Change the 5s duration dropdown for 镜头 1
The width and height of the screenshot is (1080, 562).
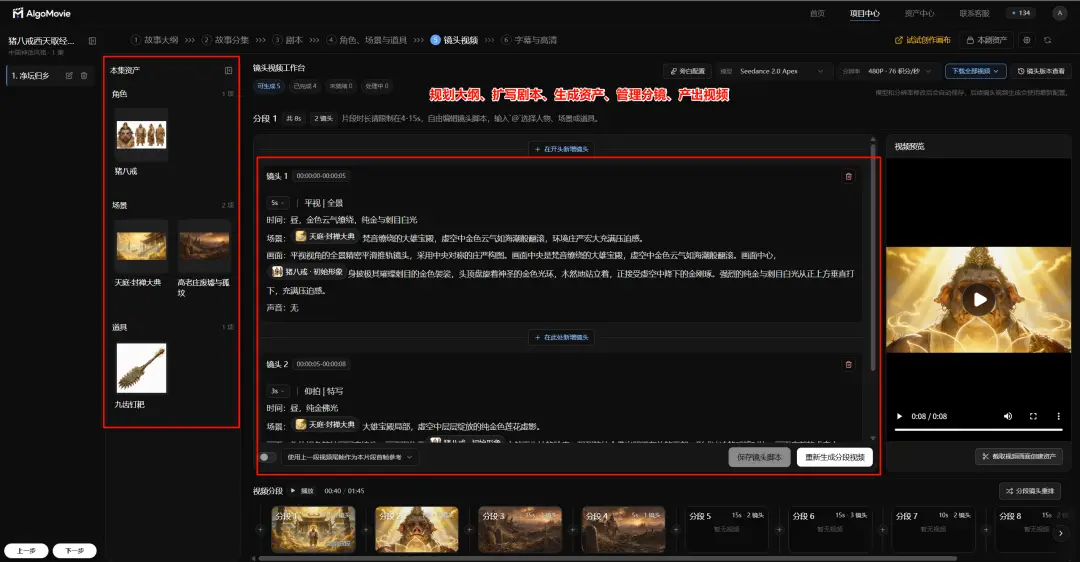(x=278, y=203)
